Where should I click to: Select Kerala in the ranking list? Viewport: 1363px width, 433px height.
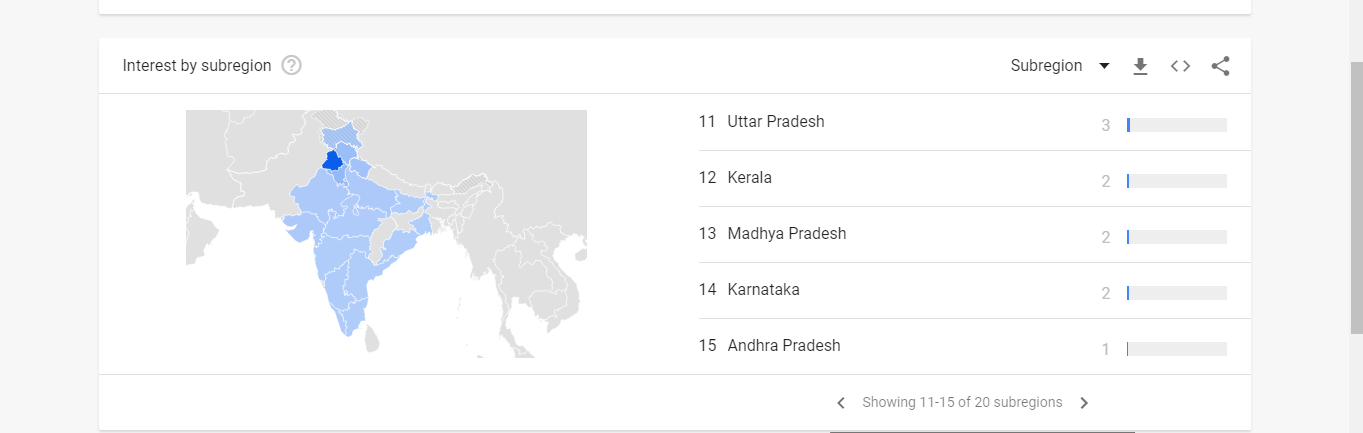pyautogui.click(x=750, y=178)
